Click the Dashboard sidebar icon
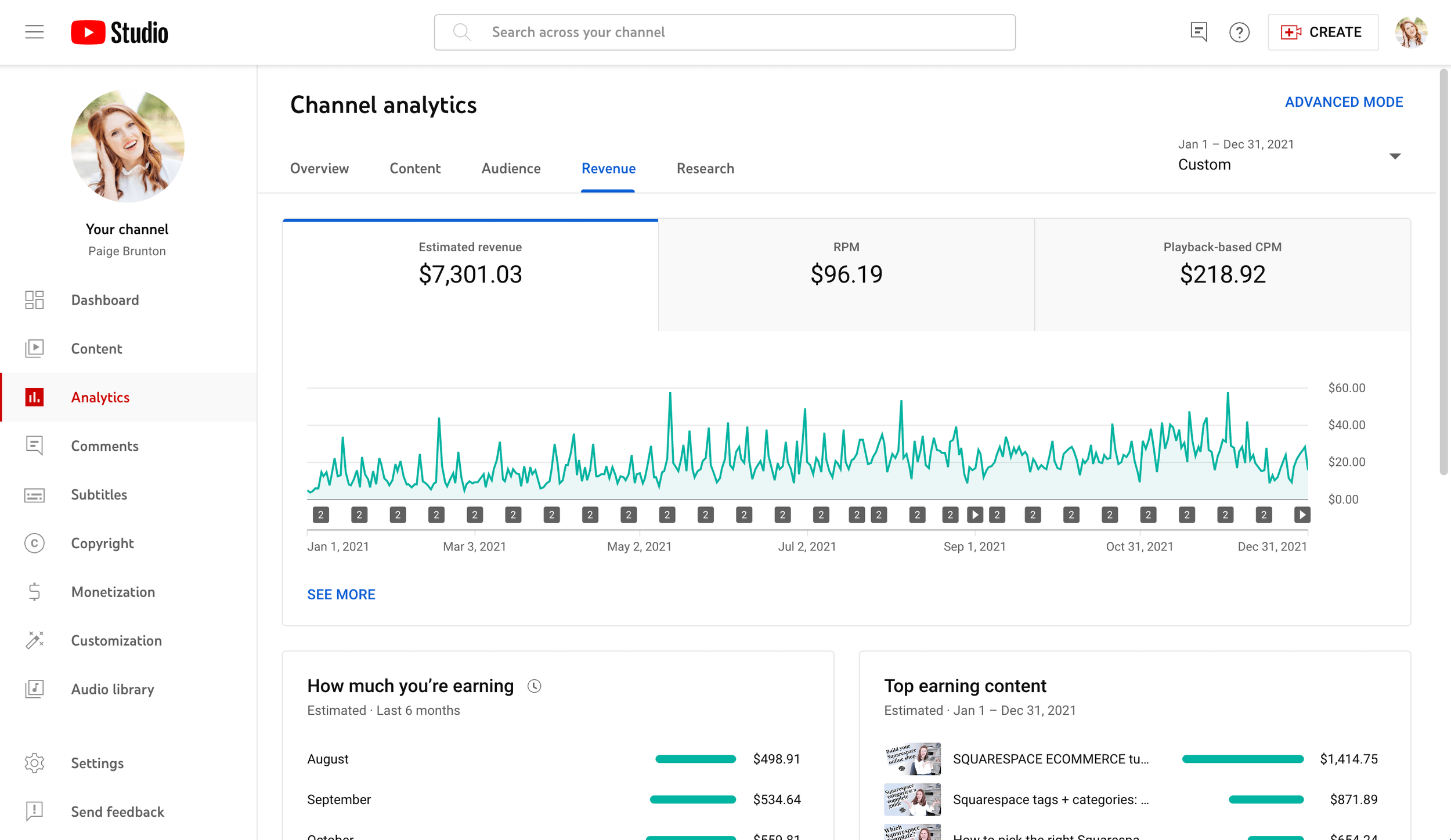This screenshot has width=1451, height=840. coord(34,300)
